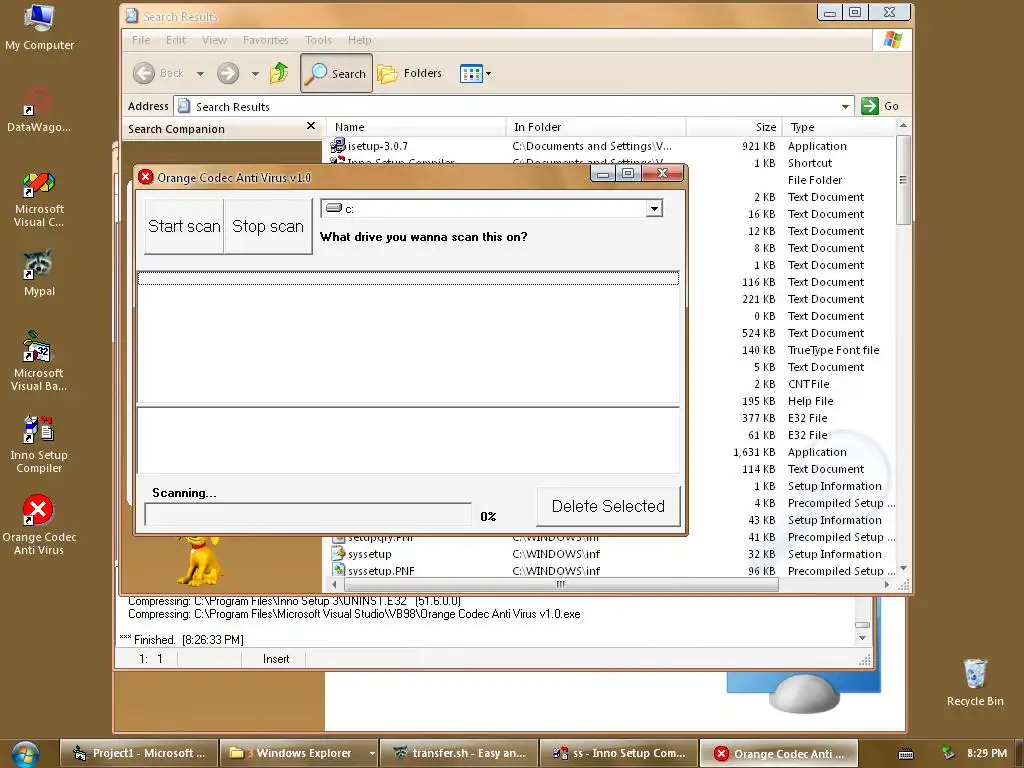Close the Search Companion pane
The width and height of the screenshot is (1024, 768).
(311, 125)
